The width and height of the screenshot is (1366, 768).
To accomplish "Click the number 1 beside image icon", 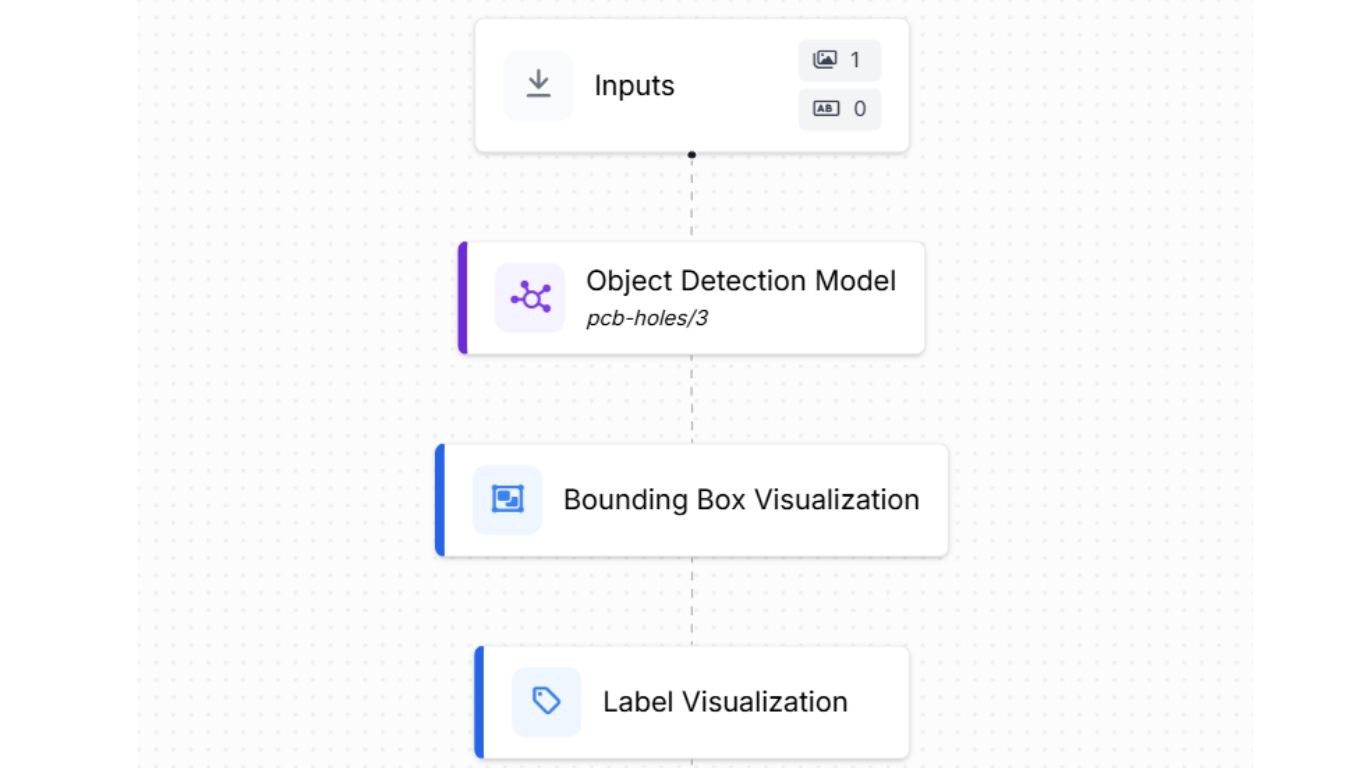I will pos(855,60).
